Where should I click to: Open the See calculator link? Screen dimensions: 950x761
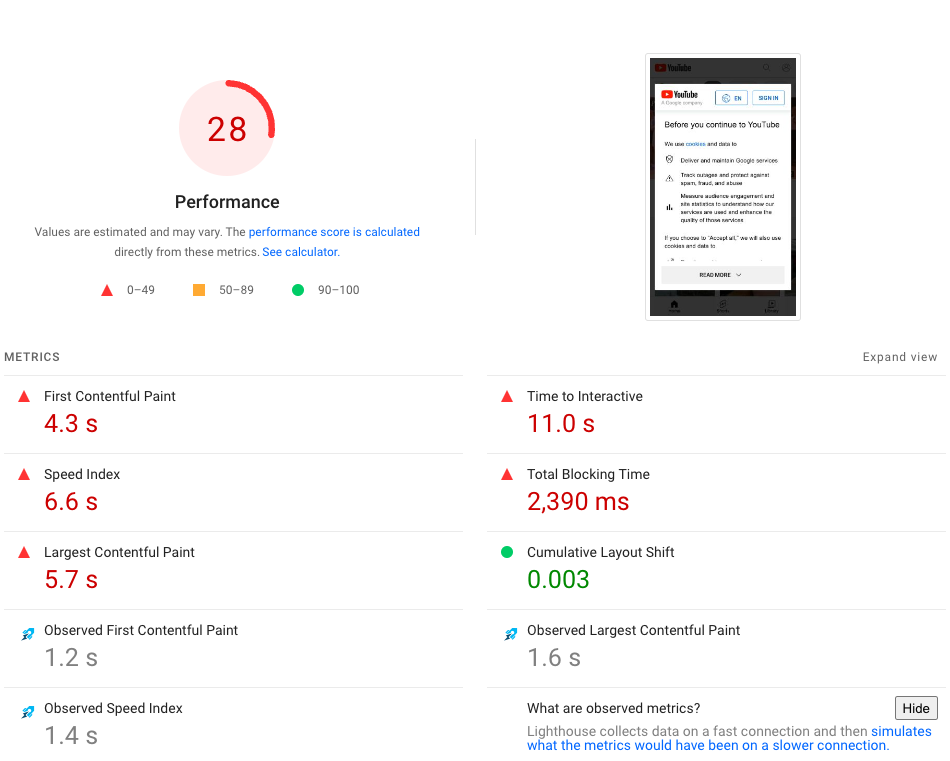pos(300,252)
